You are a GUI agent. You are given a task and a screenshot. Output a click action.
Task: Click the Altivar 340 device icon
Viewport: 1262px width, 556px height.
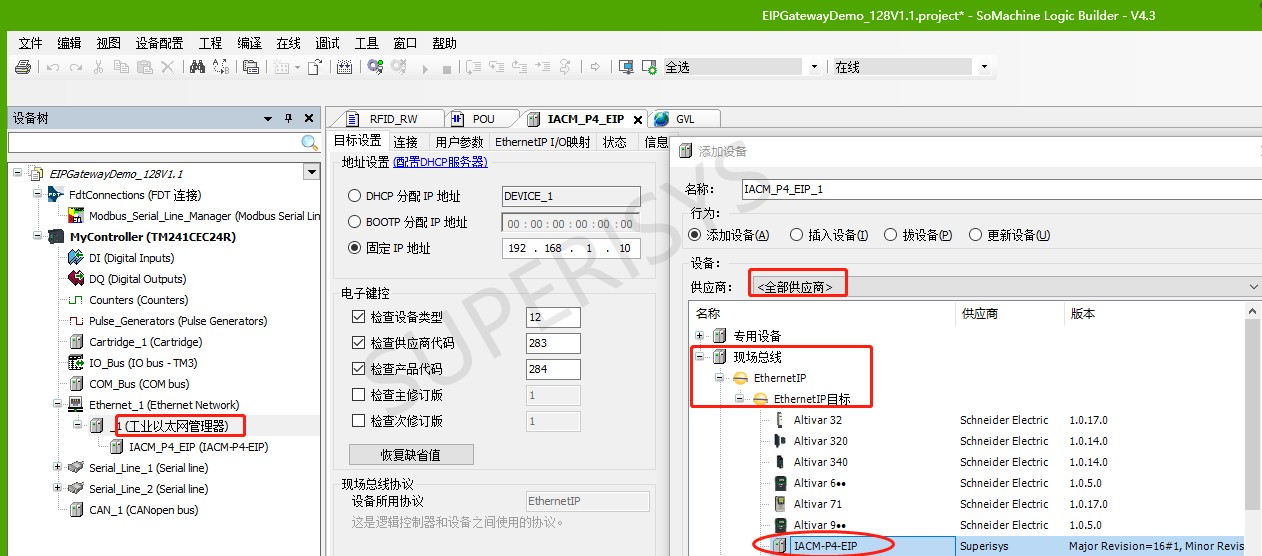click(x=780, y=462)
